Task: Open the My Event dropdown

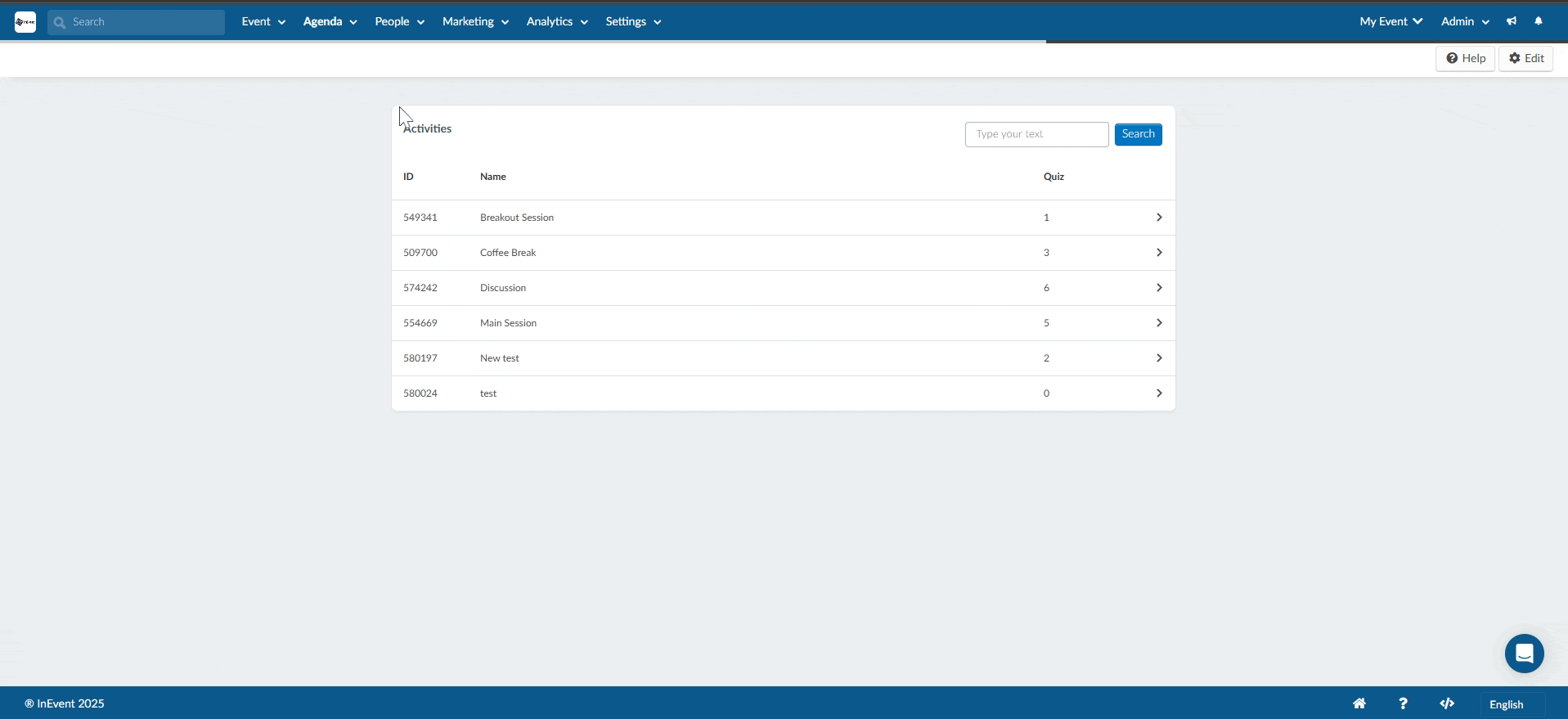Action: point(1391,21)
